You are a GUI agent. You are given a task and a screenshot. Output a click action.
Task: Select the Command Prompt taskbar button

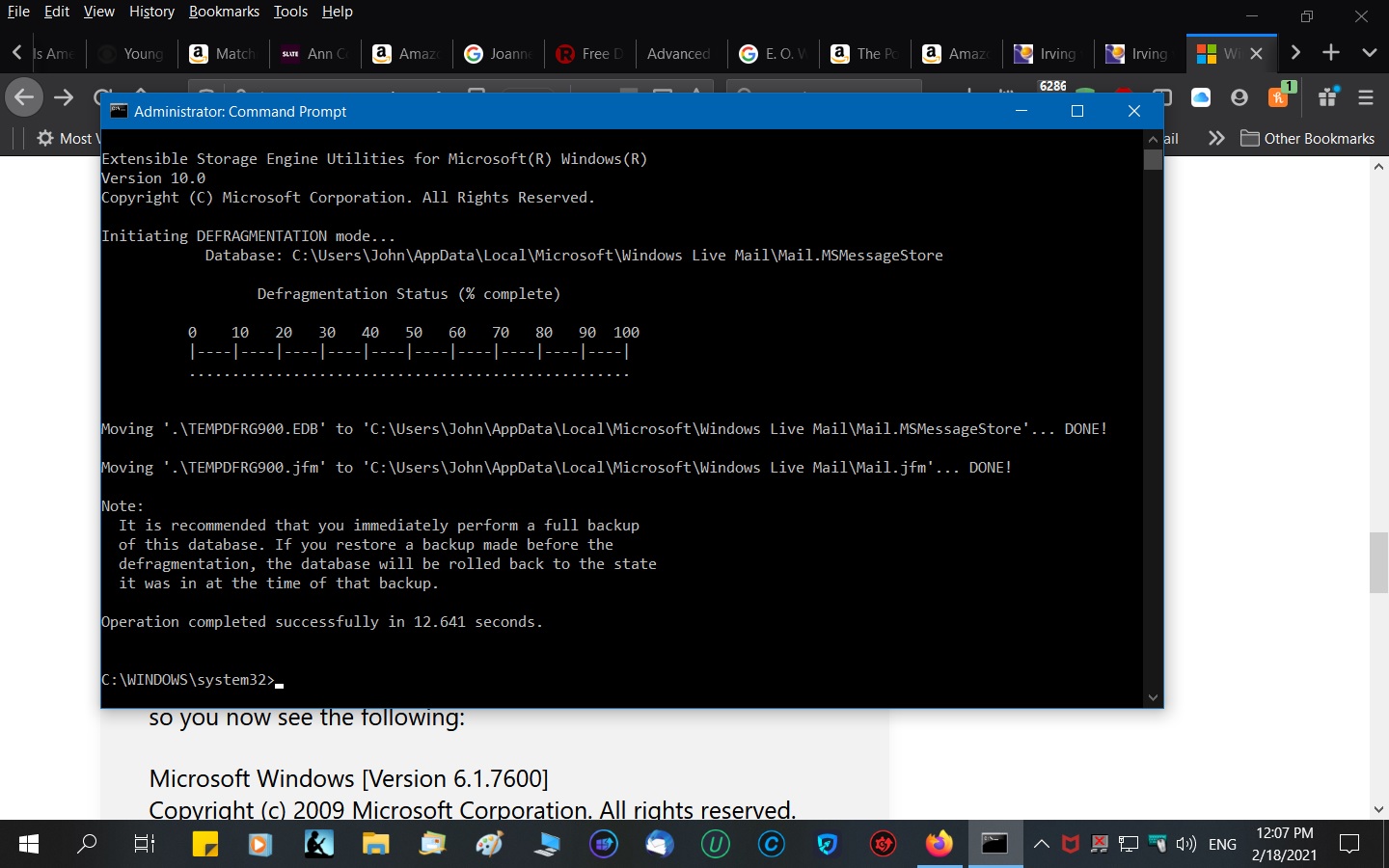pyautogui.click(x=994, y=844)
